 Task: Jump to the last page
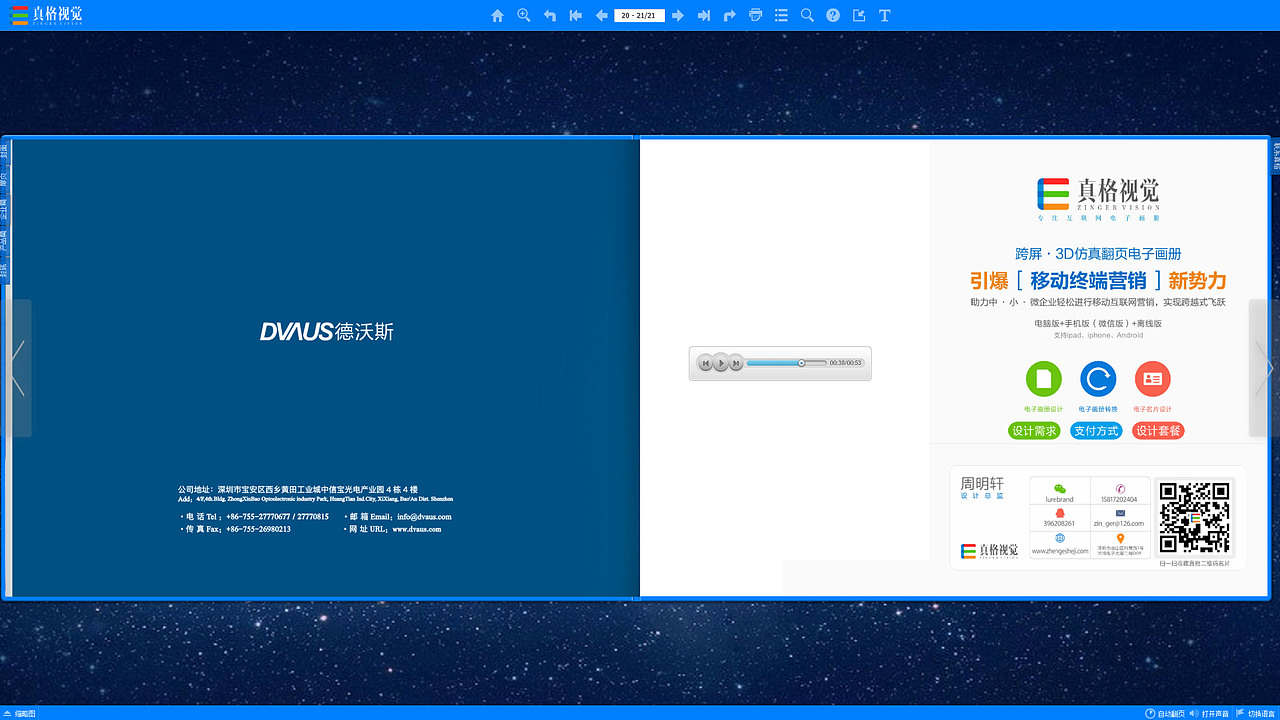point(704,15)
